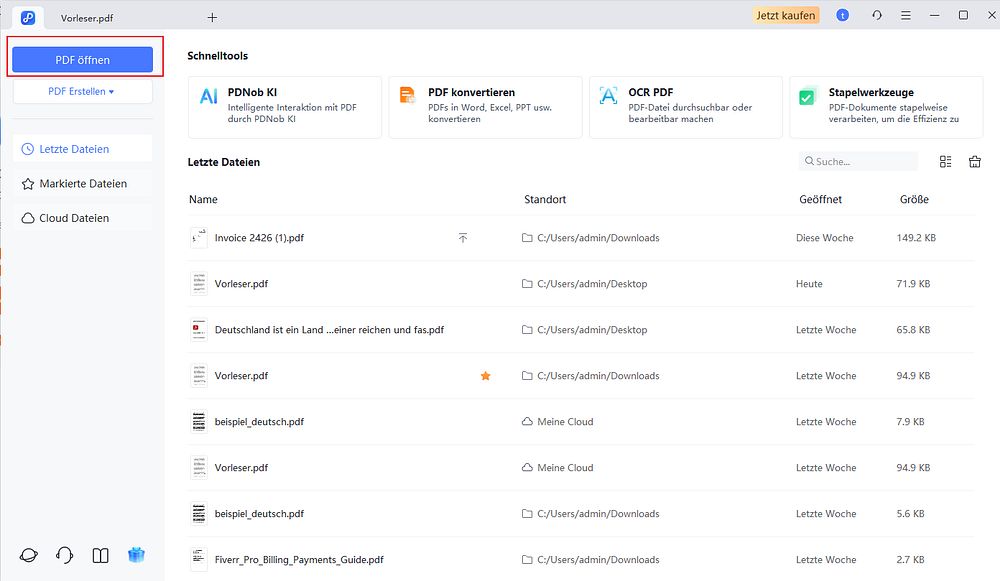Image resolution: width=1000 pixels, height=581 pixels.
Task: Click the Suche search field
Action: 858,161
